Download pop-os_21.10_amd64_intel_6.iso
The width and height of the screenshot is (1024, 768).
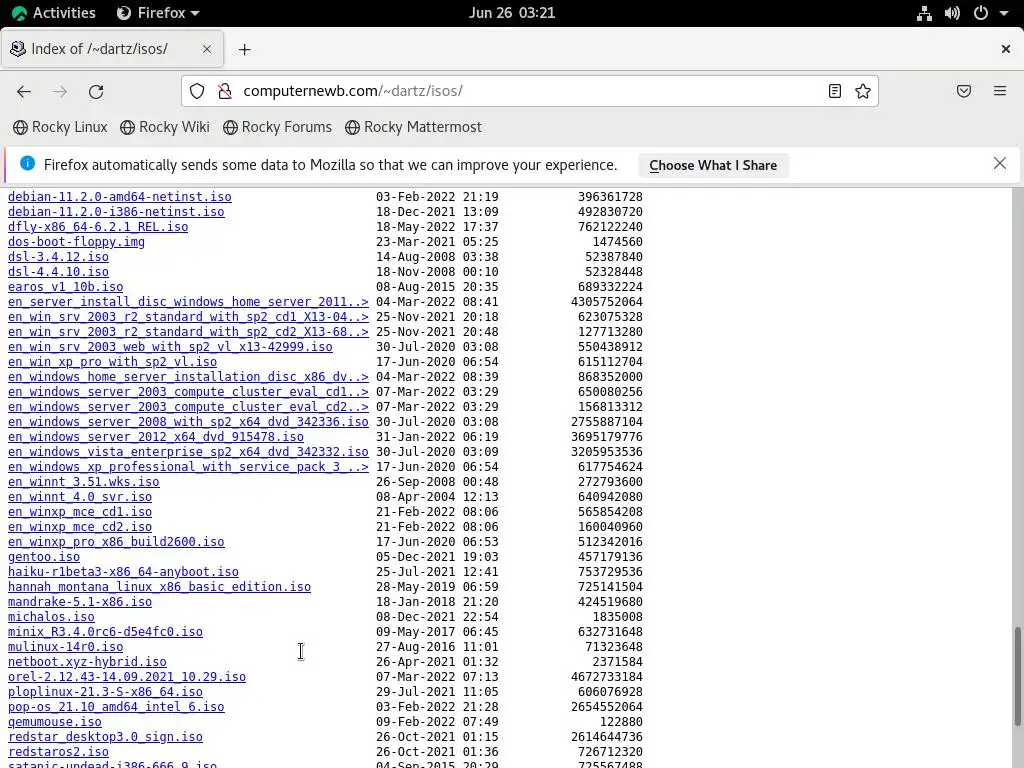(116, 707)
